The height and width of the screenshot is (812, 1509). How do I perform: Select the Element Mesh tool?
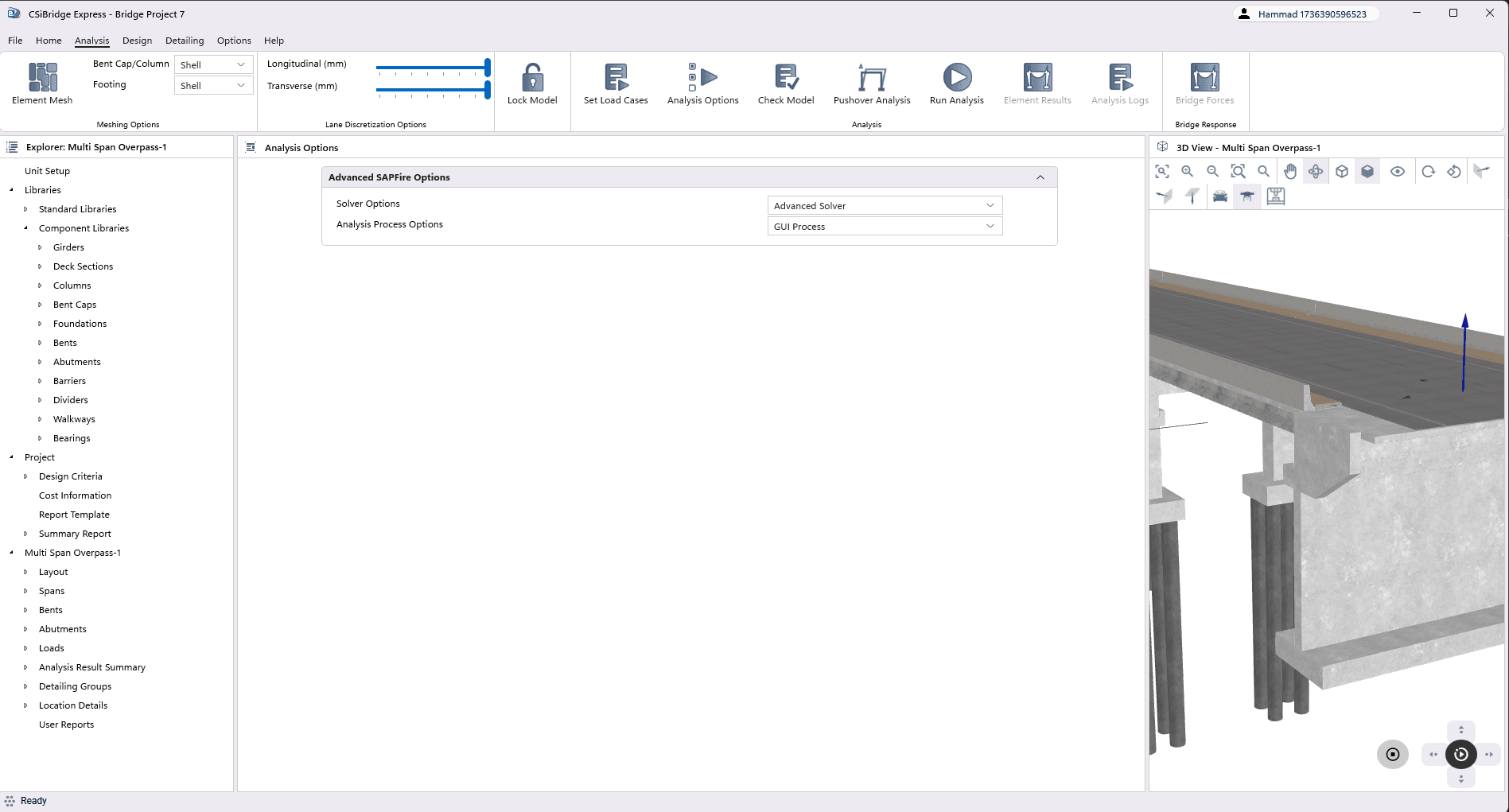coord(41,83)
